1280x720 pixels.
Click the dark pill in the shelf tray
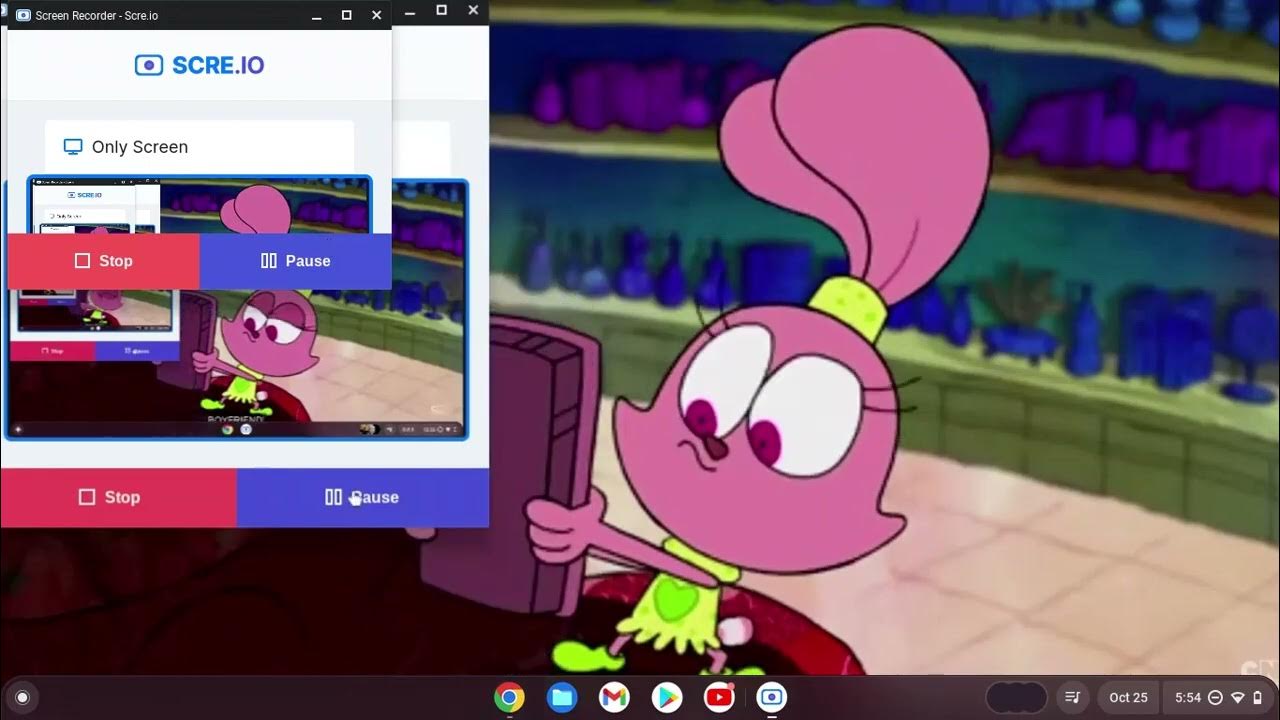pyautogui.click(x=1016, y=697)
